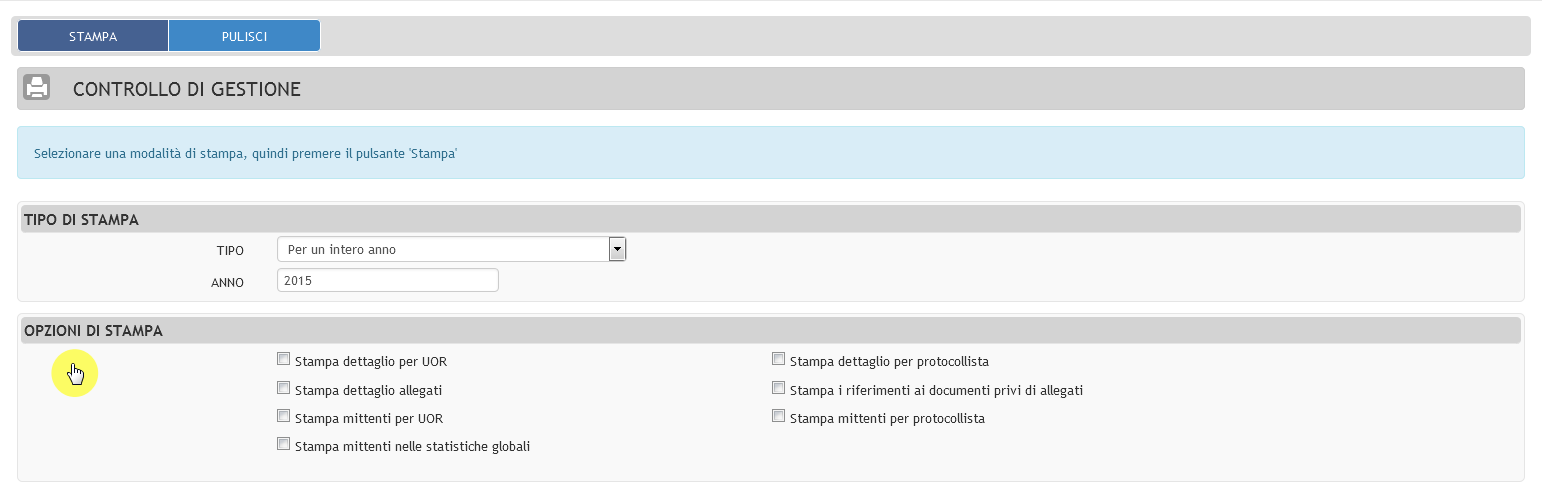This screenshot has width=1542, height=489.
Task: Check Stampa mittenti per UOR
Action: [x=283, y=416]
